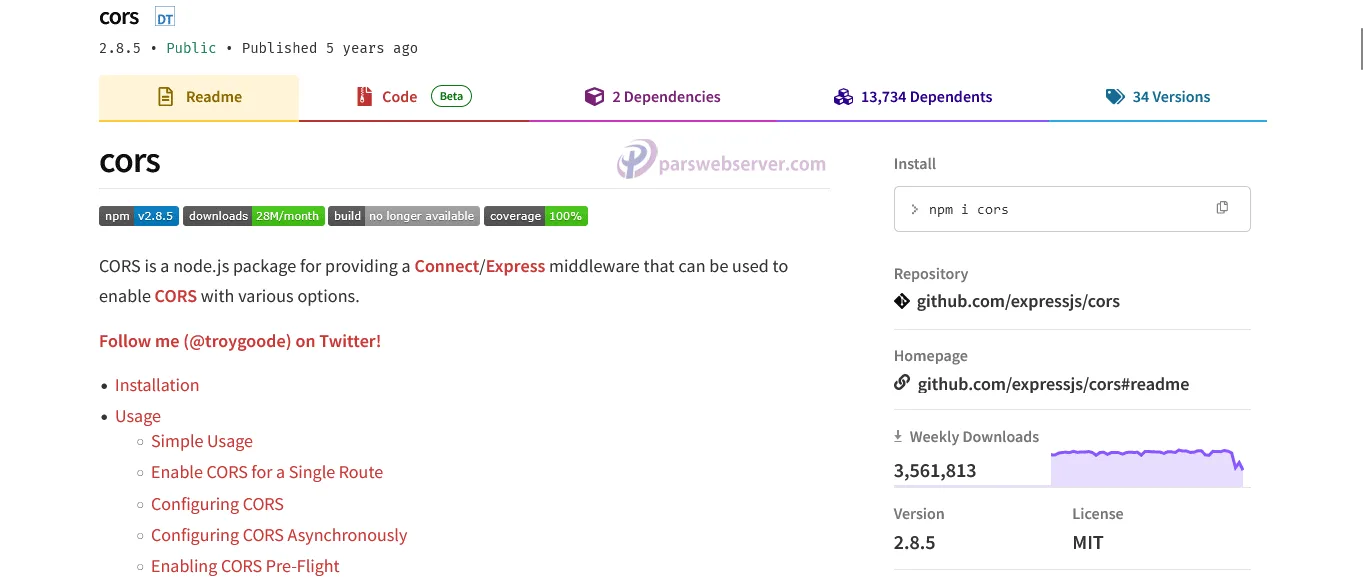
Task: Click the git fork icon beside repository link
Action: [901, 301]
